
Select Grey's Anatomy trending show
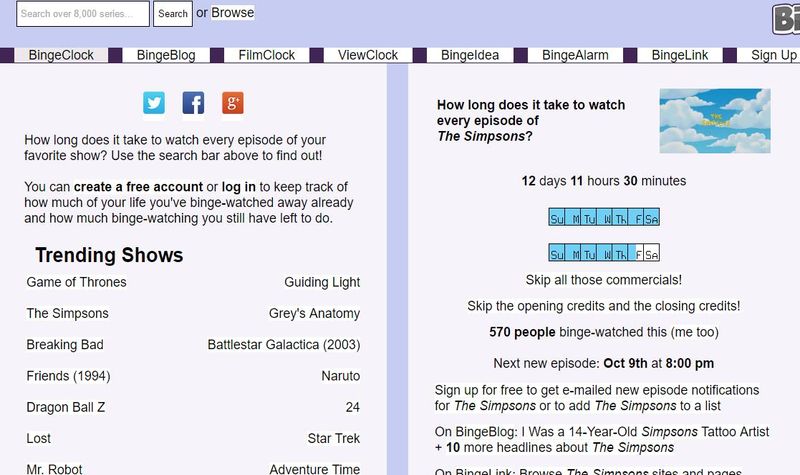[x=314, y=313]
